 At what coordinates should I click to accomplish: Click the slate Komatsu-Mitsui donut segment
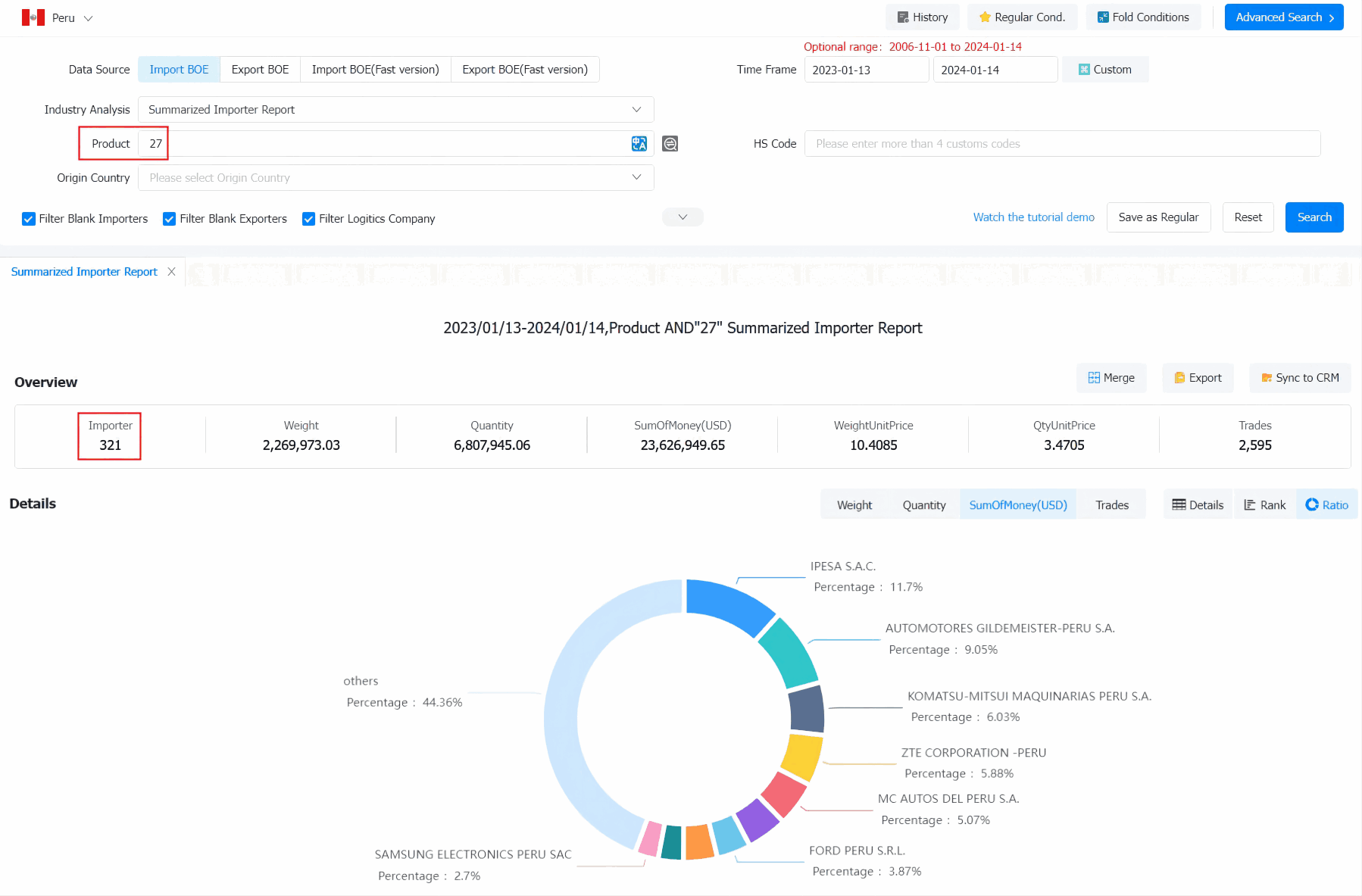click(x=807, y=709)
